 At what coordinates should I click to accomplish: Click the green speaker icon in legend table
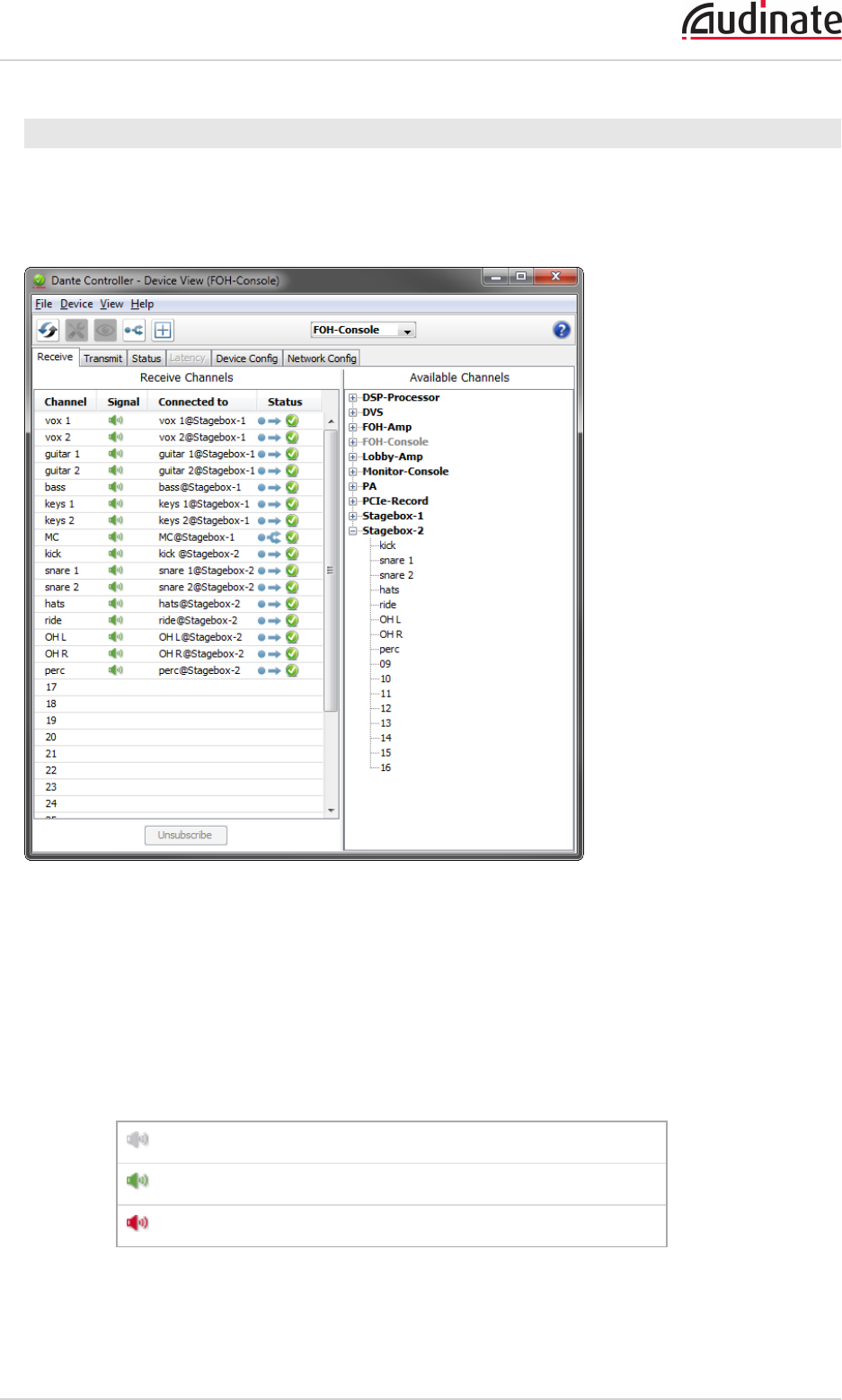tap(137, 1181)
